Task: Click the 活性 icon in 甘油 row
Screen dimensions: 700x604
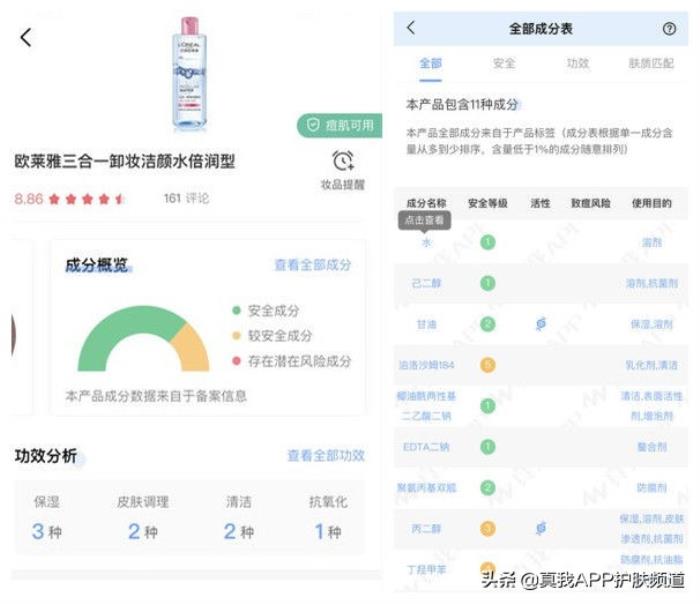Action: [541, 324]
